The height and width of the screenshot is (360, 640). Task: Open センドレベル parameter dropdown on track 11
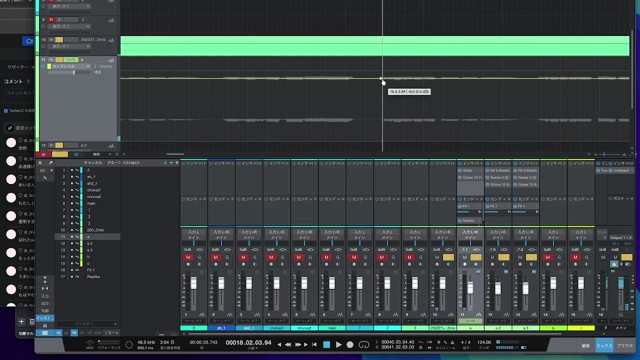point(69,66)
